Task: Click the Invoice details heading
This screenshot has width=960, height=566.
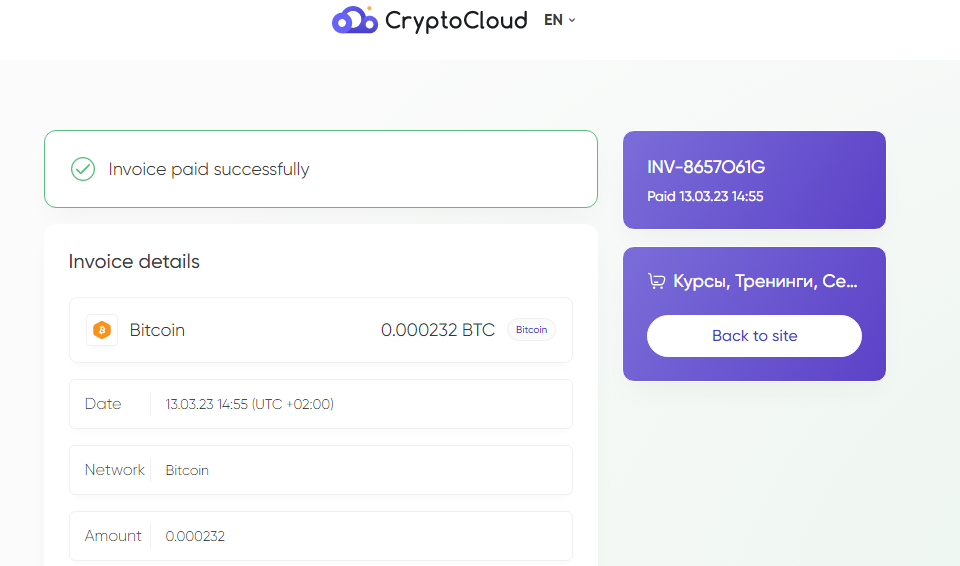Action: point(134,262)
